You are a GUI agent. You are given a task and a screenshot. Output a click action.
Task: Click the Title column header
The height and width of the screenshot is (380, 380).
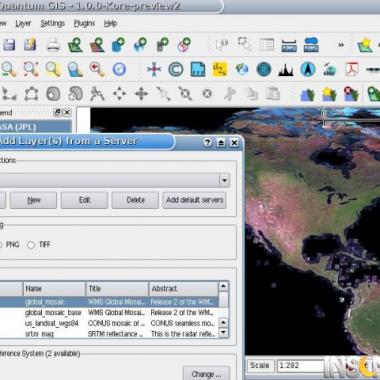point(117,289)
